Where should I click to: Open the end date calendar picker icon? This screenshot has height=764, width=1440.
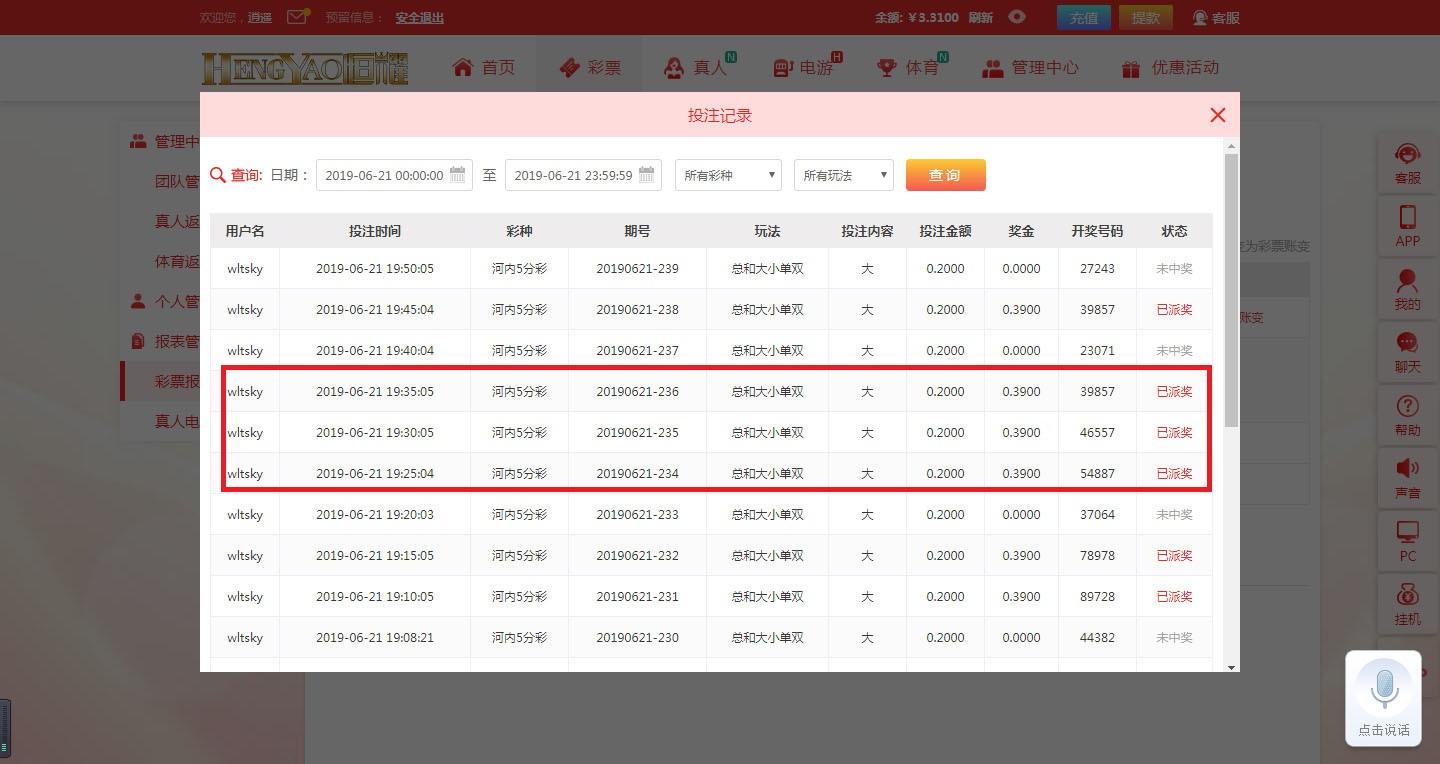coord(646,174)
